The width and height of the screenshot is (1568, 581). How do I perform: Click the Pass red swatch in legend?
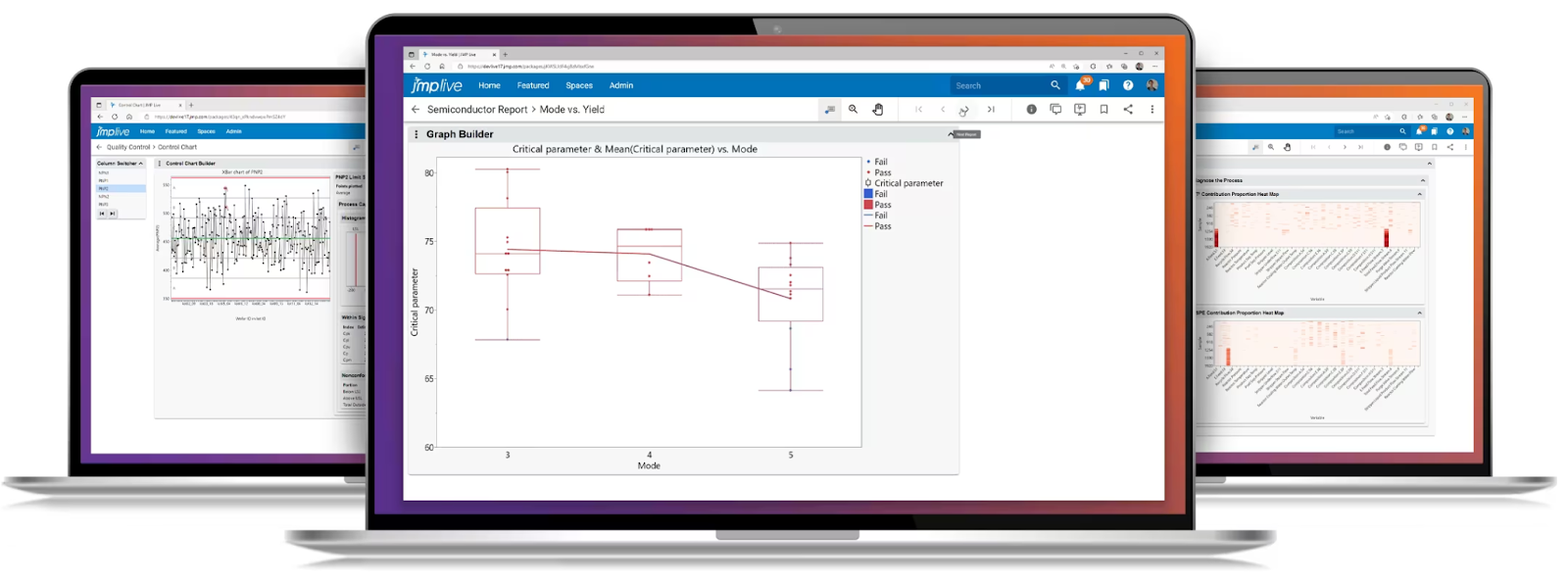point(868,205)
